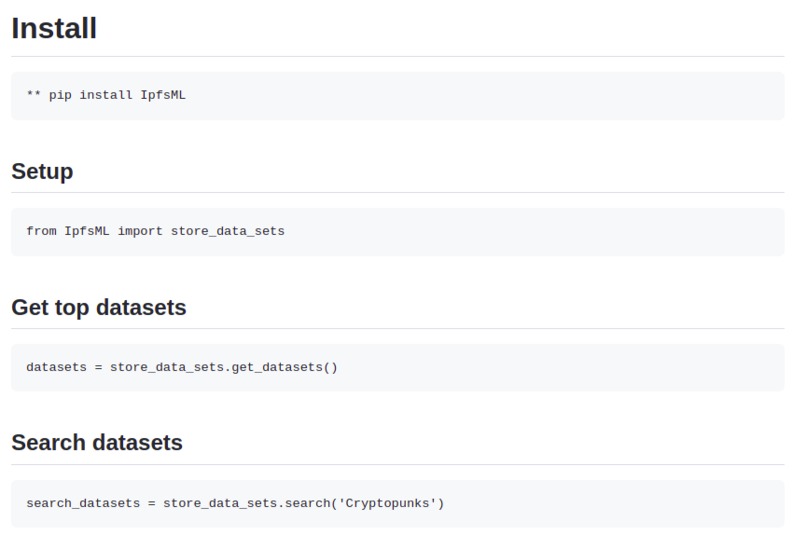
Task: Select the 'pip install IpfsML' code line
Action: (106, 95)
